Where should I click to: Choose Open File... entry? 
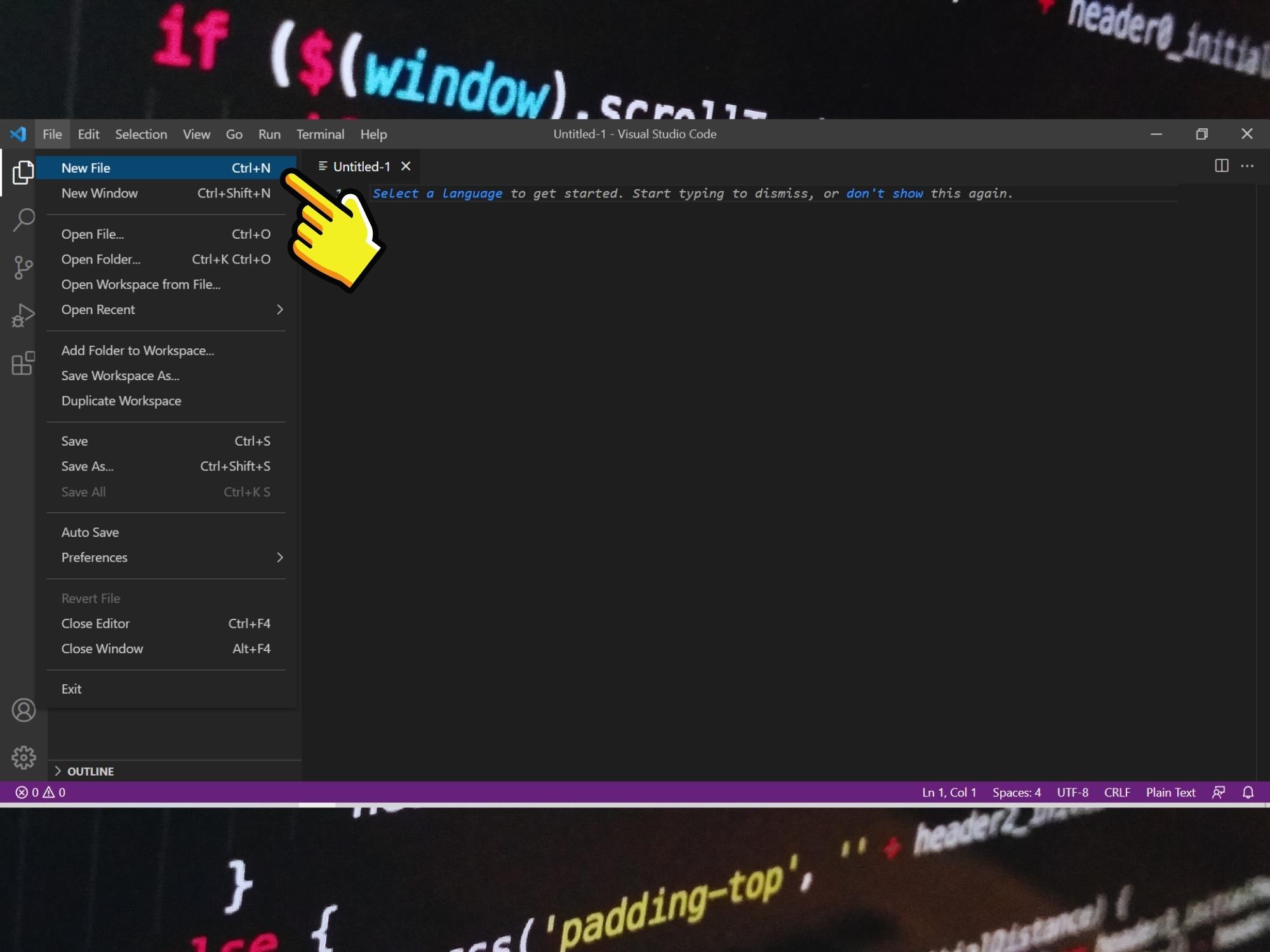(x=166, y=234)
